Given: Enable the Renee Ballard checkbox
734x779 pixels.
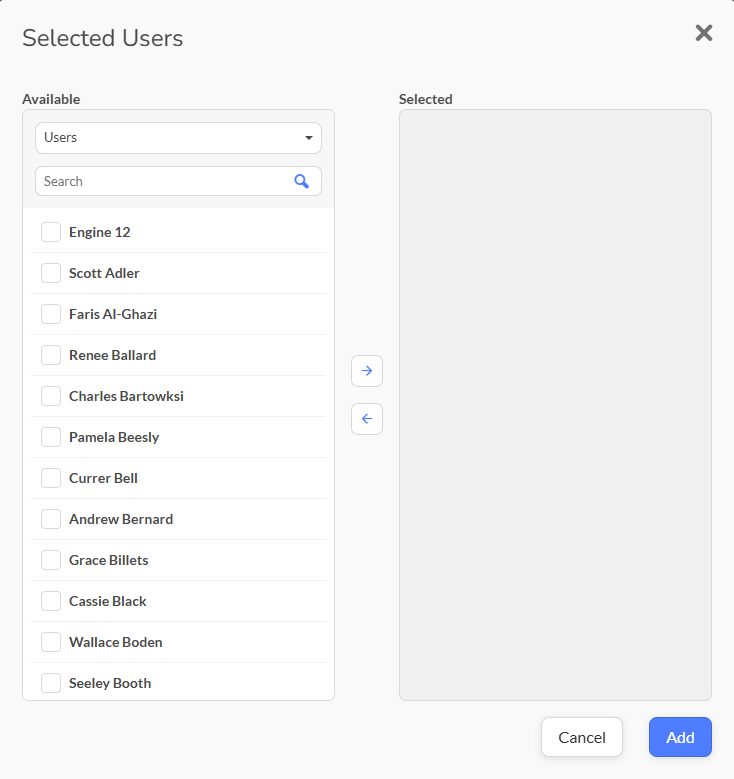Looking at the screenshot, I should coord(51,355).
